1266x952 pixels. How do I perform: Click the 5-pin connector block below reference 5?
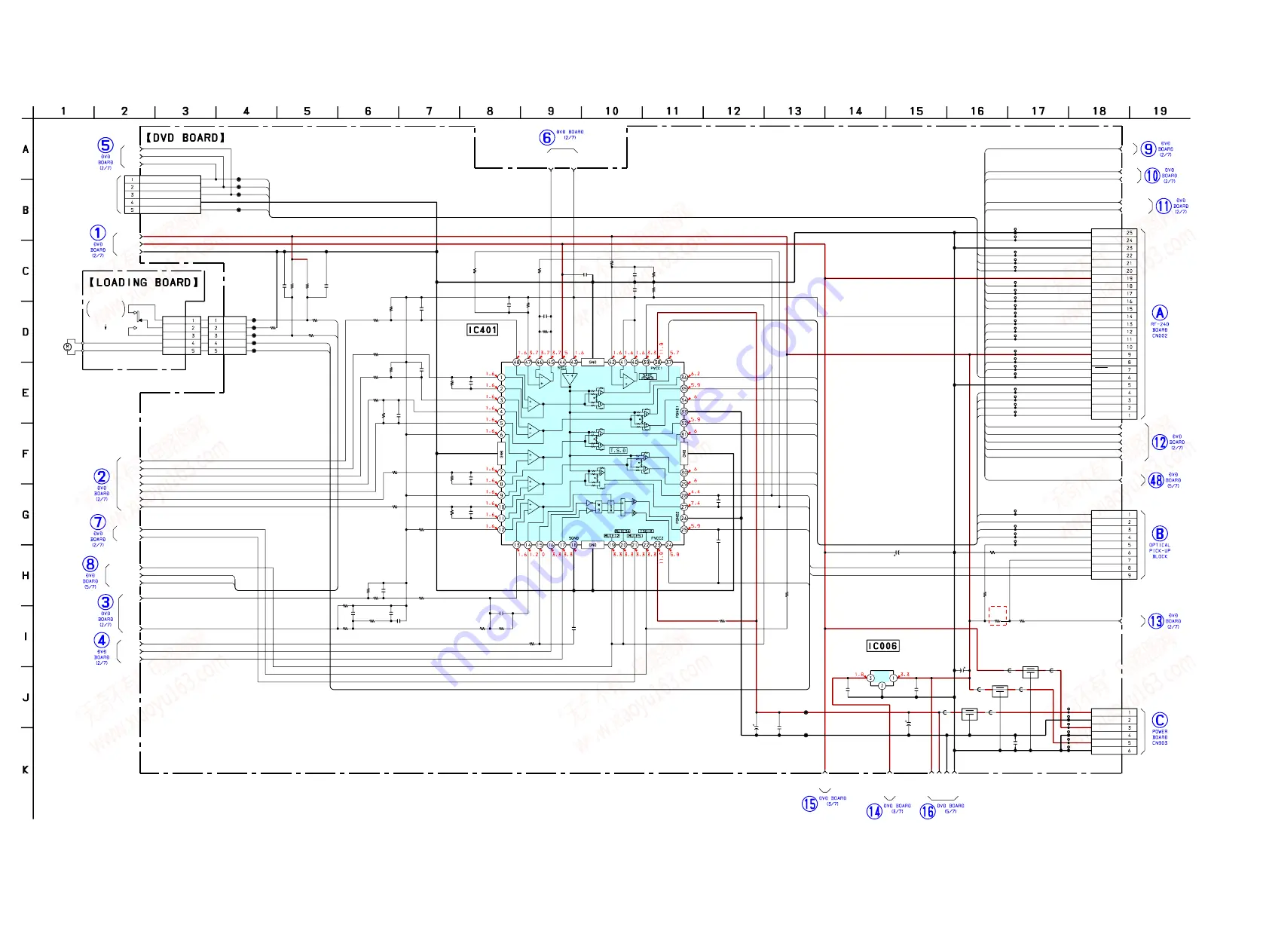coord(163,194)
